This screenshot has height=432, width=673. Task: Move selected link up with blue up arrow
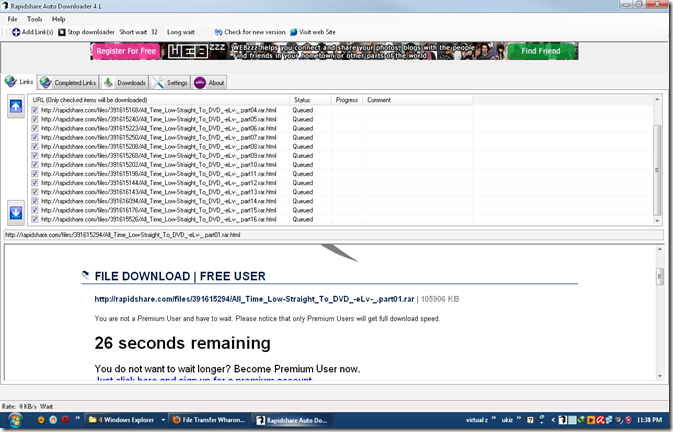click(16, 106)
